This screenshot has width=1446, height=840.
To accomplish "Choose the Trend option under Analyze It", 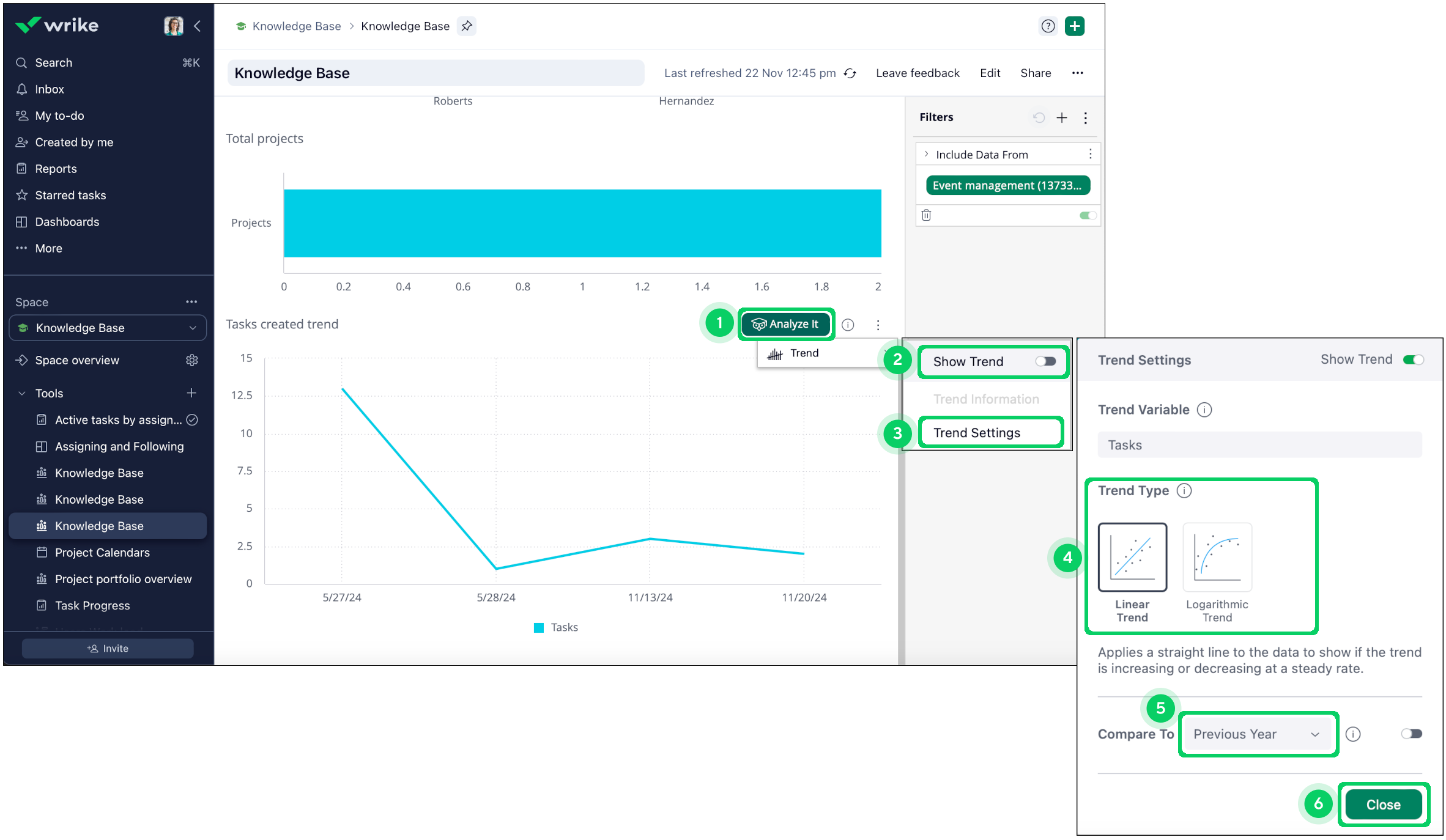I will point(803,353).
